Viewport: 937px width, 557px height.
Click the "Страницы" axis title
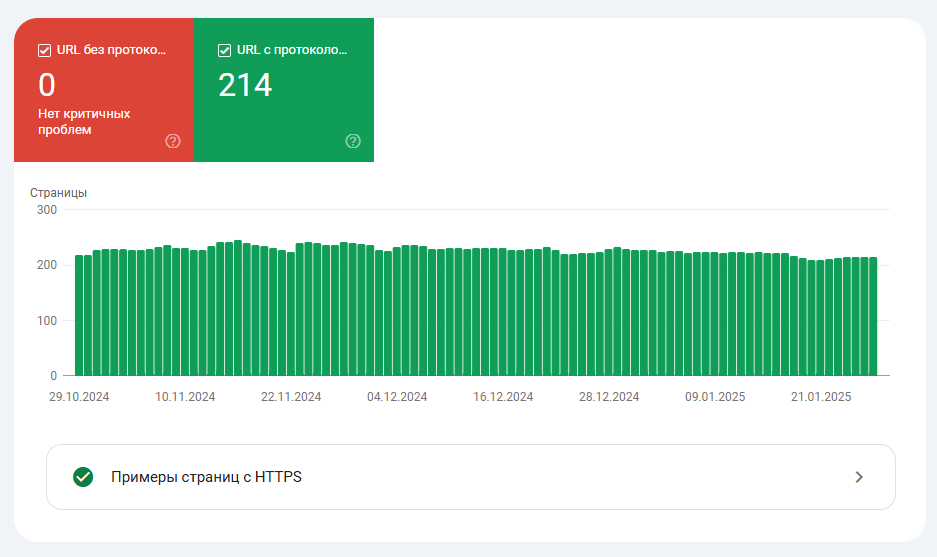point(58,192)
